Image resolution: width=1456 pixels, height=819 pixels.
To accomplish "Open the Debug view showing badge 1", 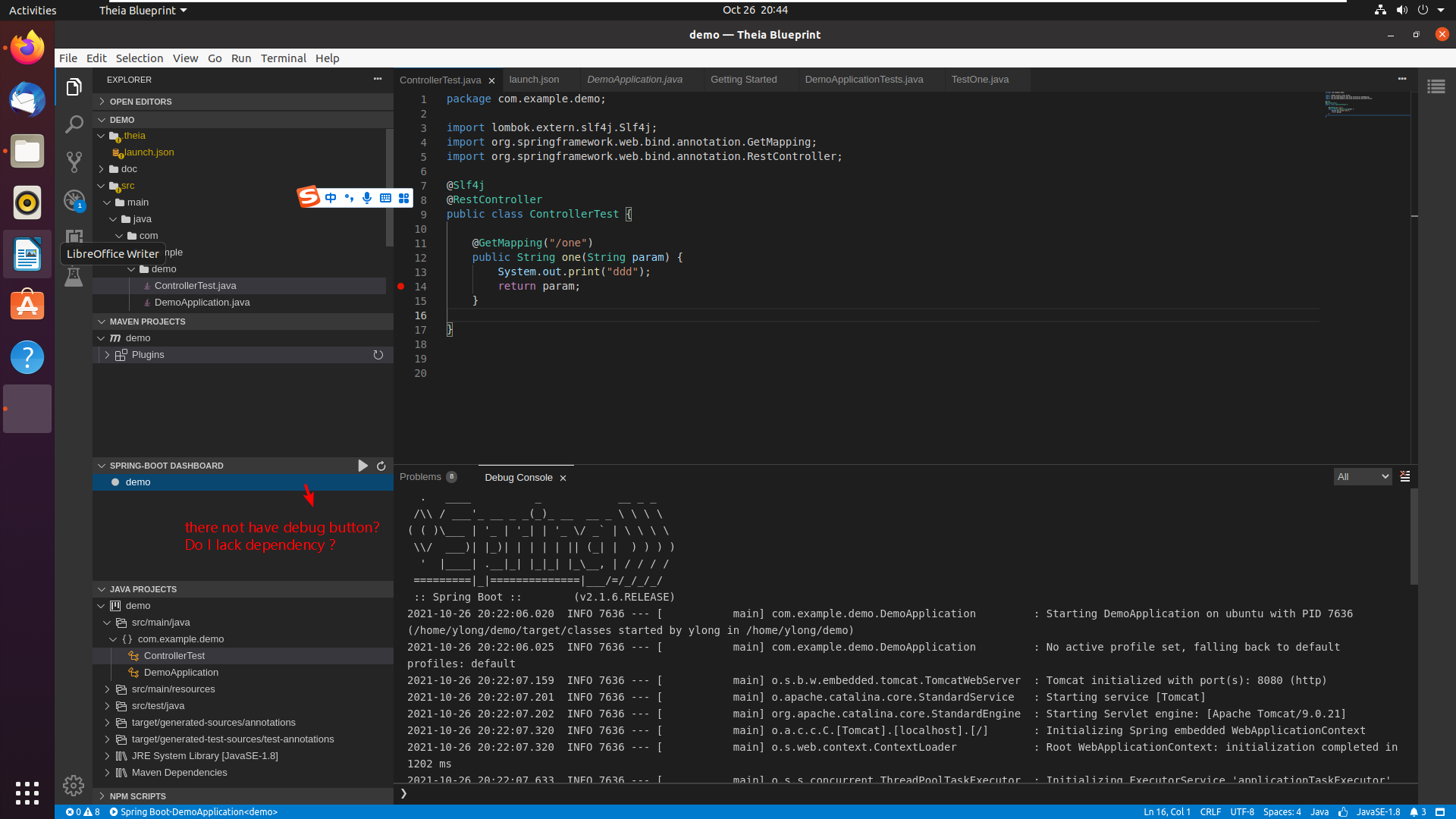I will click(x=74, y=199).
